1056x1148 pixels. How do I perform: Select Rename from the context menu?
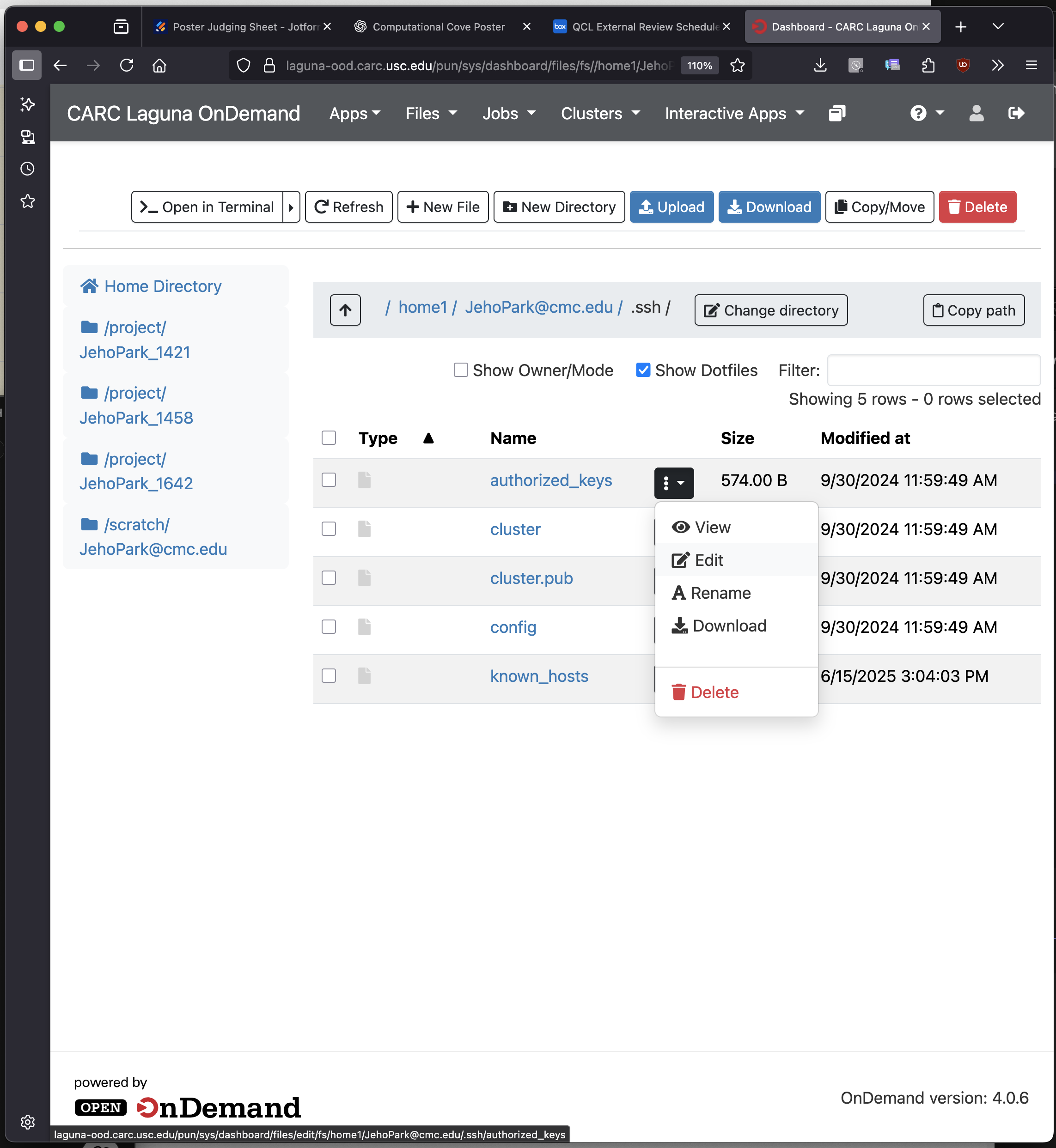[x=720, y=593]
